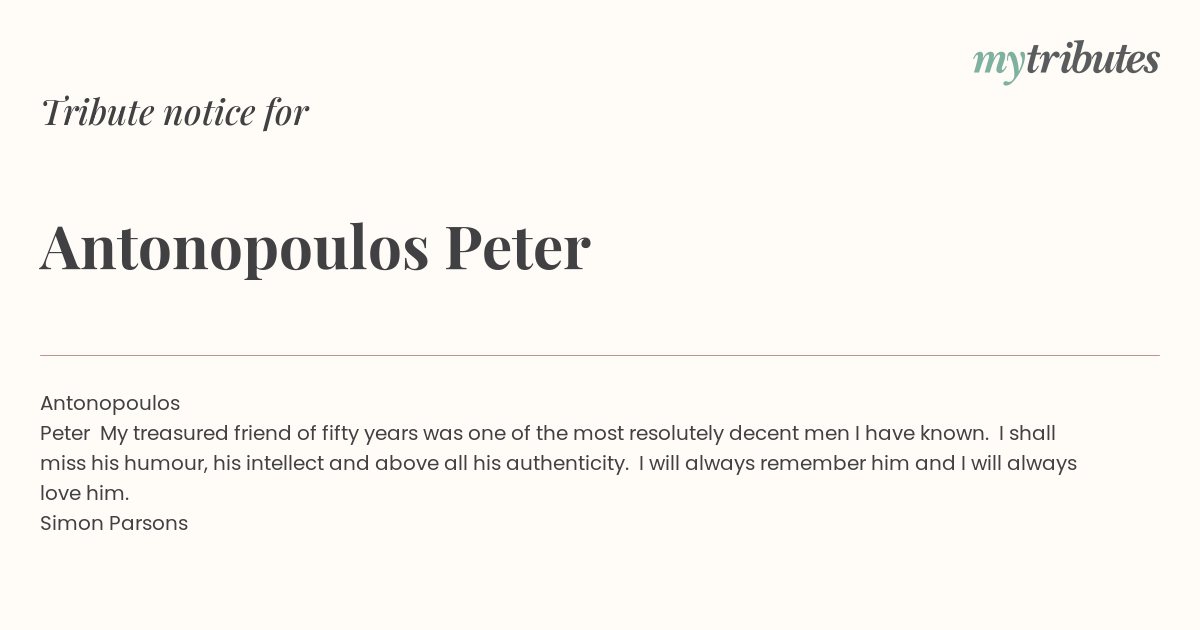Click the dark "tributes" part of logo
The width and height of the screenshot is (1200, 630).
(x=1092, y=59)
